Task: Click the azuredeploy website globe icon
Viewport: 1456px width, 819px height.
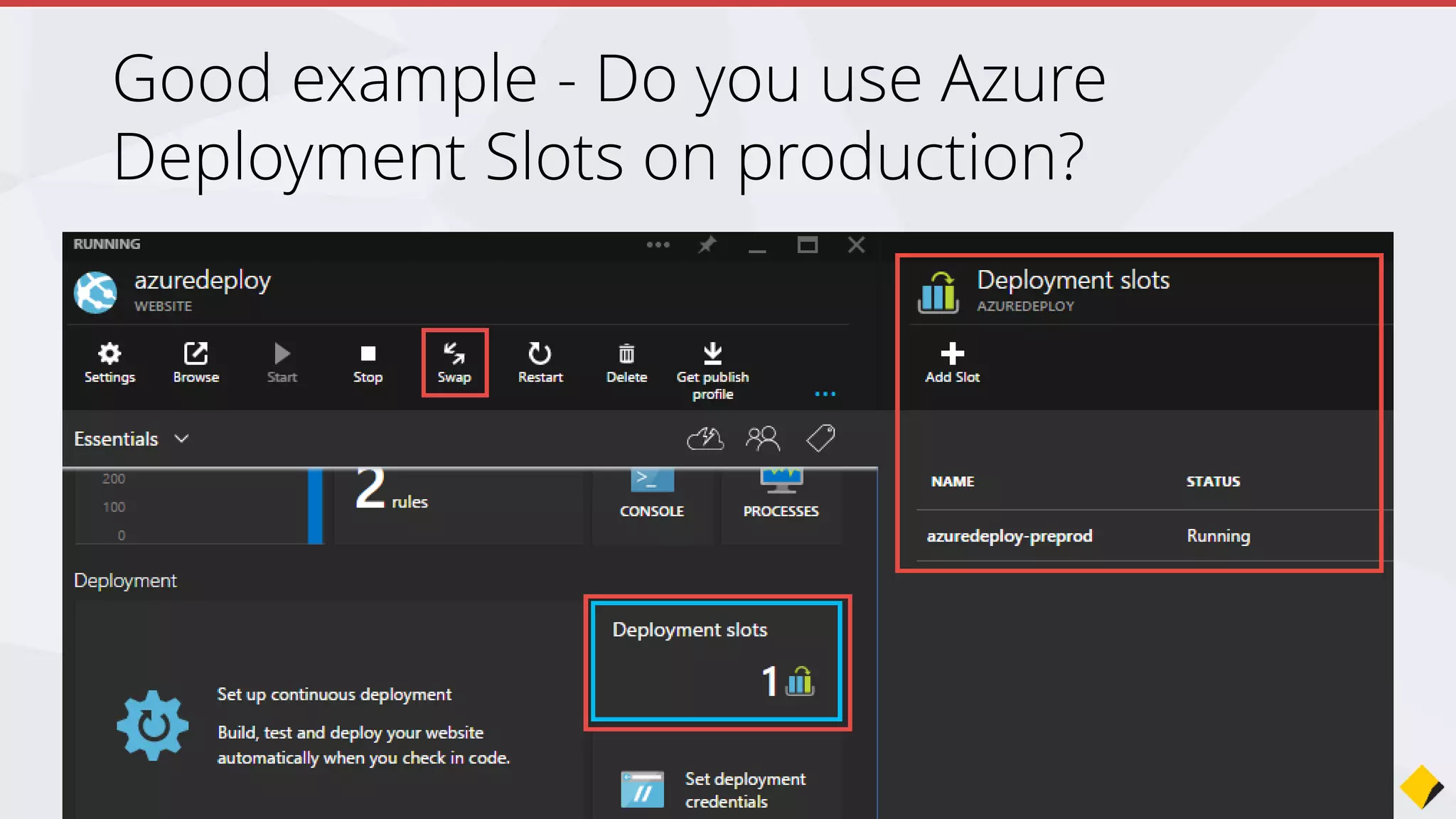Action: [95, 292]
